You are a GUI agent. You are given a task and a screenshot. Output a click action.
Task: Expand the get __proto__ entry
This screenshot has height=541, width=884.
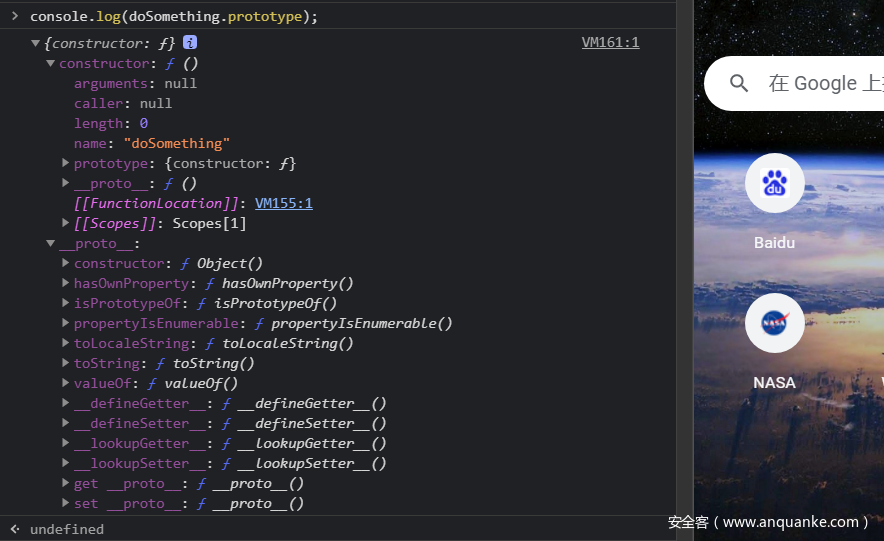click(x=65, y=483)
